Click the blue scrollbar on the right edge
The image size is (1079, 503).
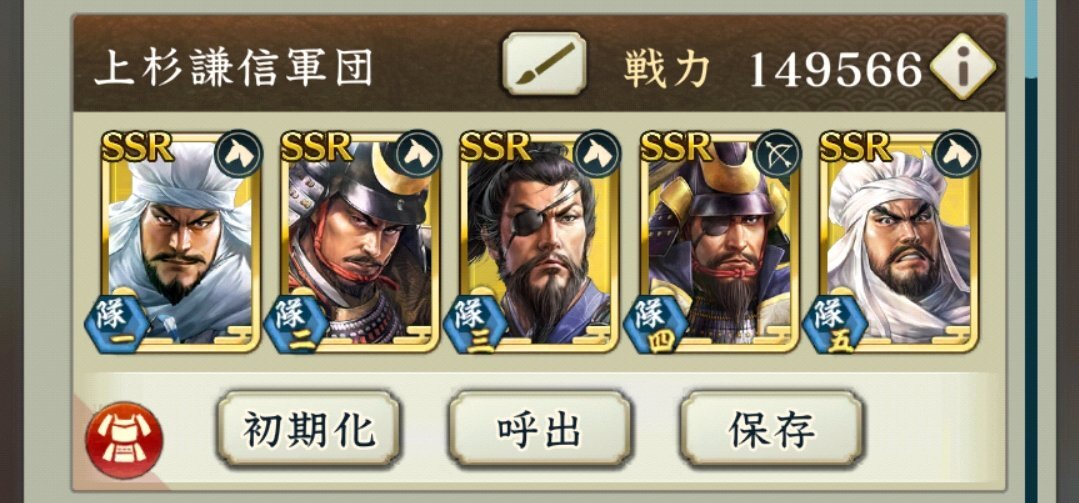[x=1031, y=34]
